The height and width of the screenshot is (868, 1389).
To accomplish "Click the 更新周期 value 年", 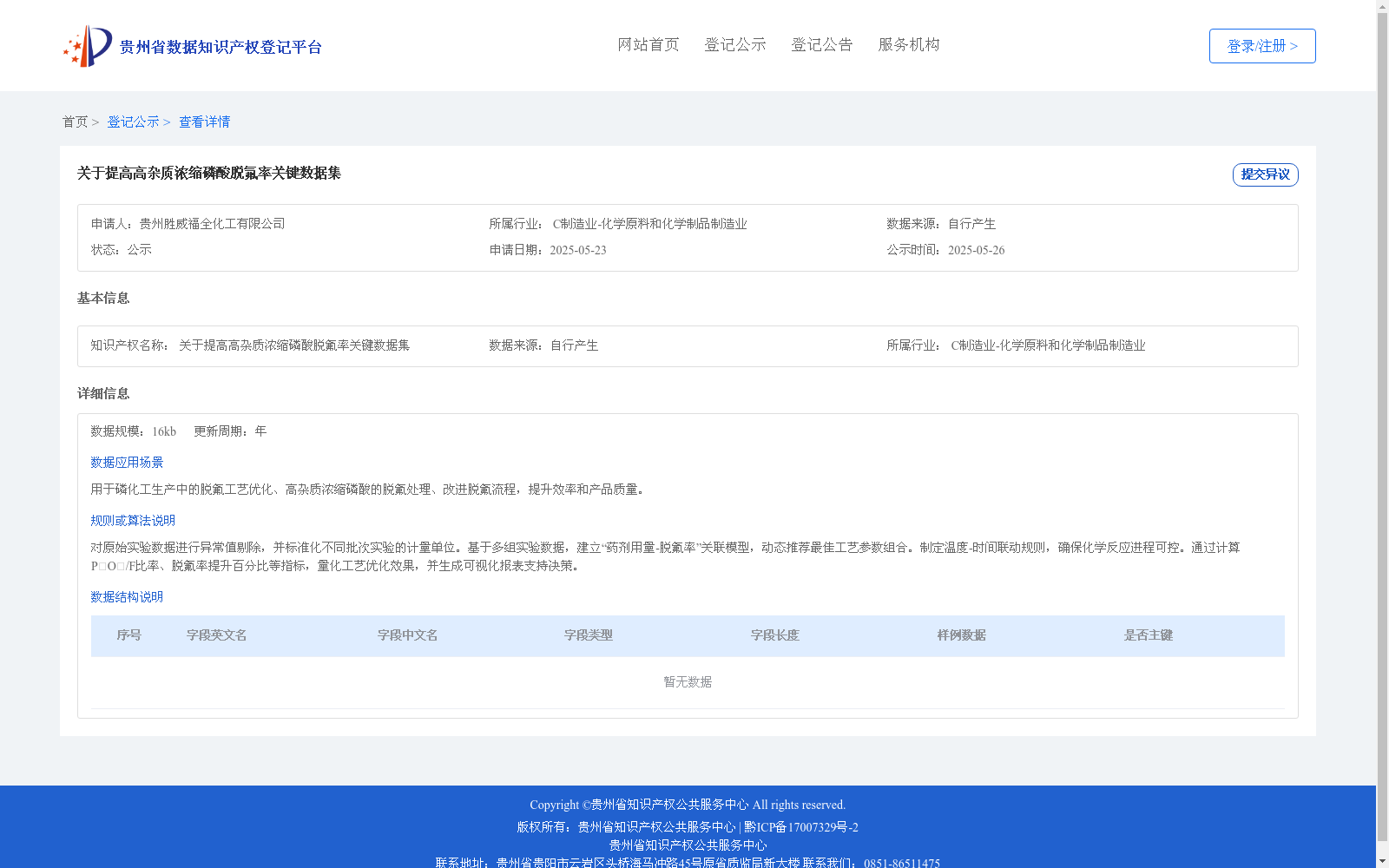I will click(260, 431).
